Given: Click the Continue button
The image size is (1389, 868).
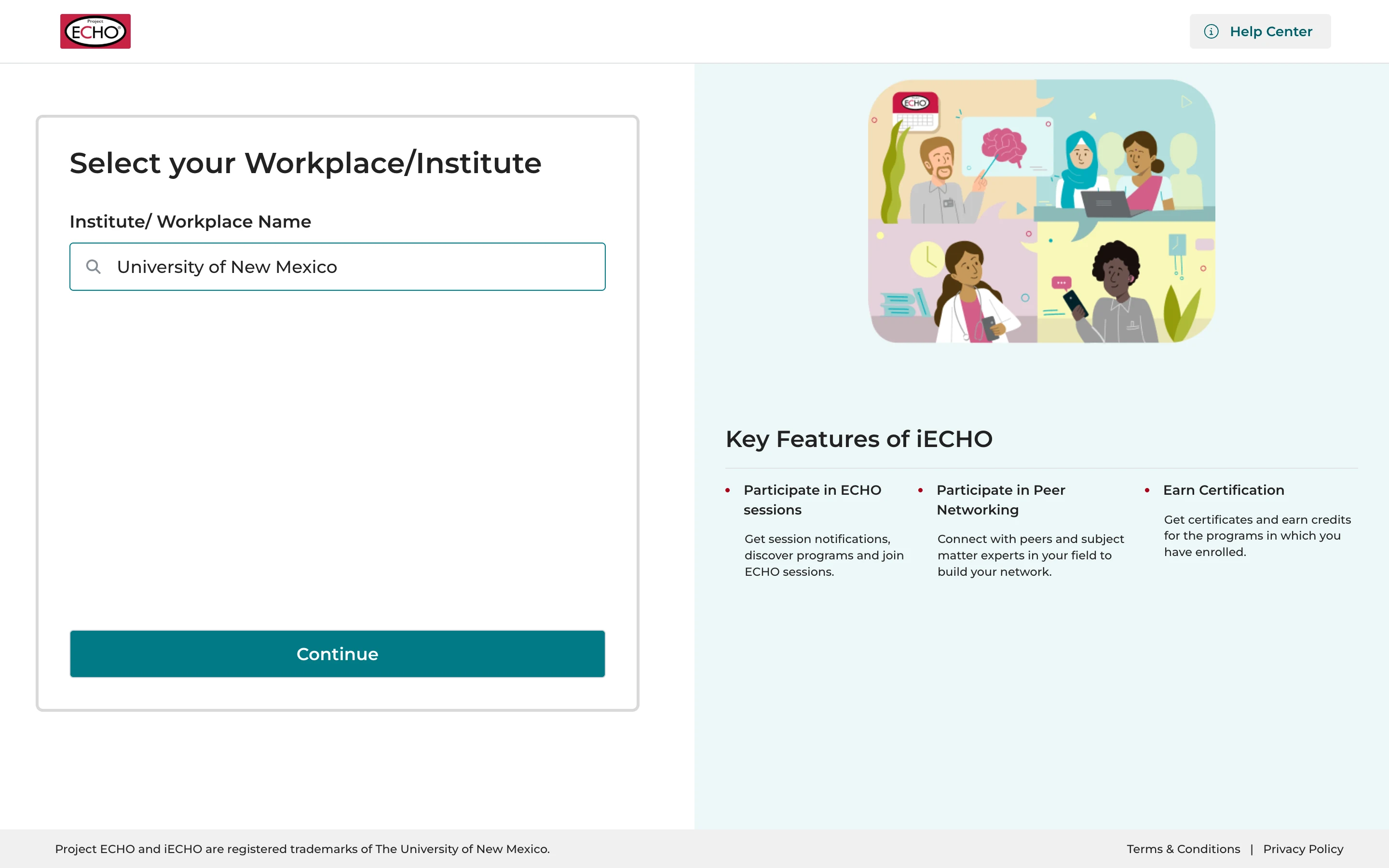Looking at the screenshot, I should [338, 654].
